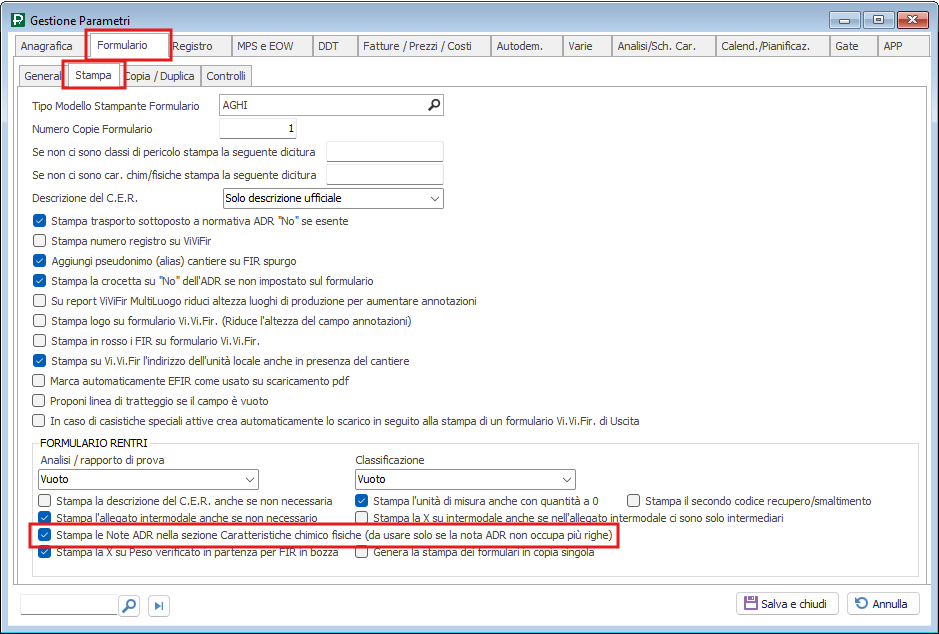The height and width of the screenshot is (634, 939).
Task: Disable Stampa le Note ADR checkbox
Action: tap(44, 535)
